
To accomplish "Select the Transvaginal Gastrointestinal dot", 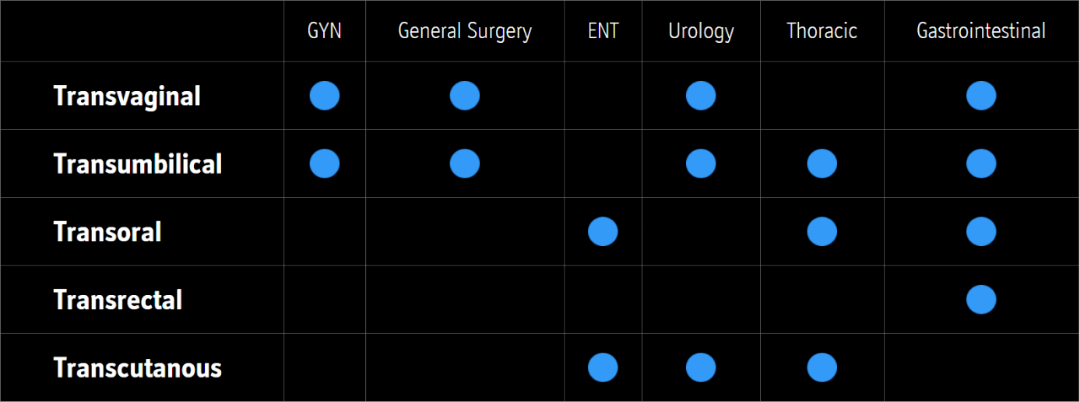I will (x=981, y=96).
